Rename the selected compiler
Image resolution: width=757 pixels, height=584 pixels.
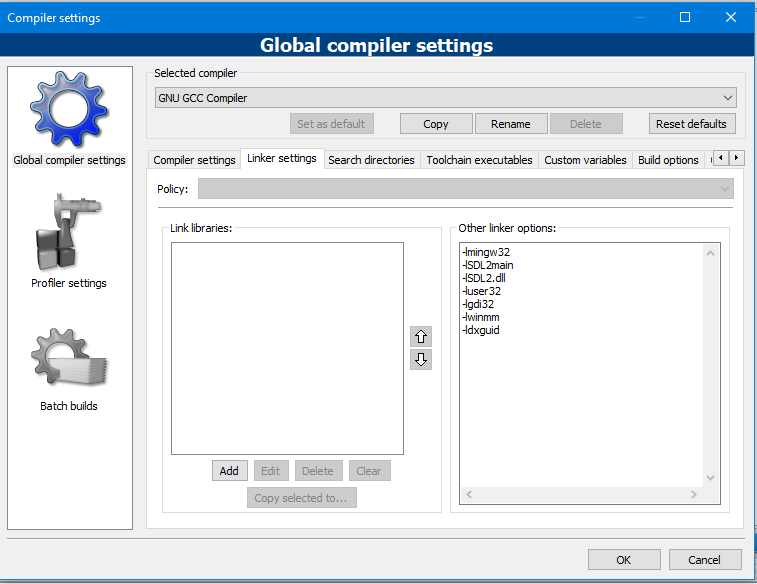(x=511, y=124)
